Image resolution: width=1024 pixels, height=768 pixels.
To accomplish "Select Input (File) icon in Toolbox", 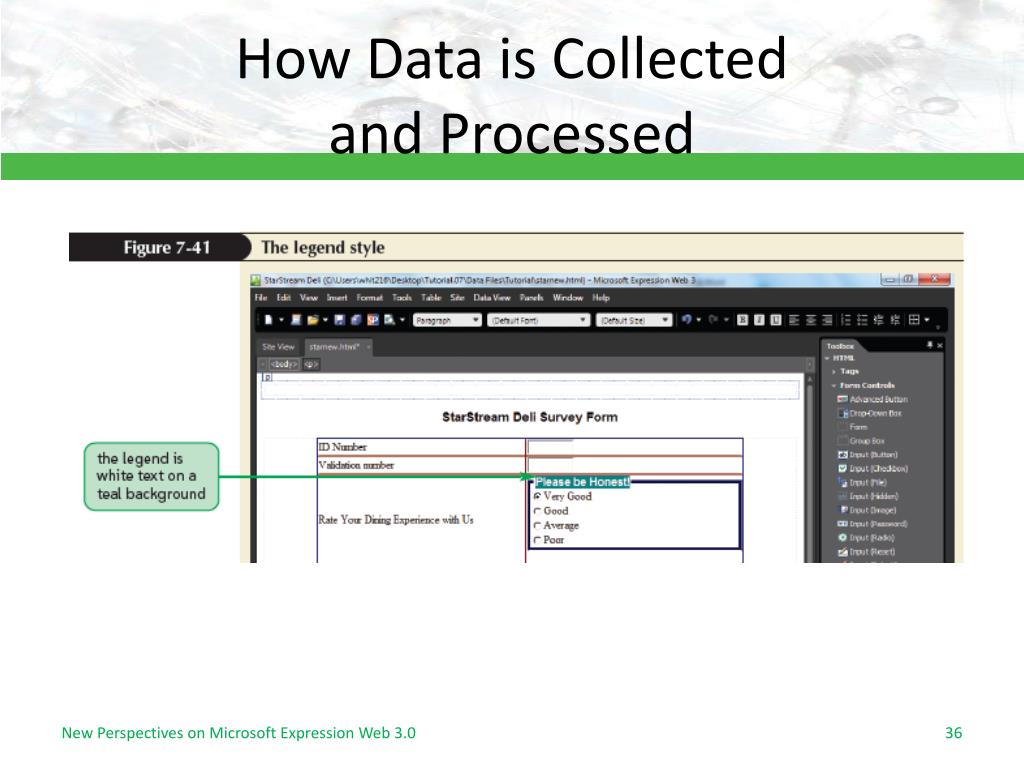I will [x=842, y=482].
